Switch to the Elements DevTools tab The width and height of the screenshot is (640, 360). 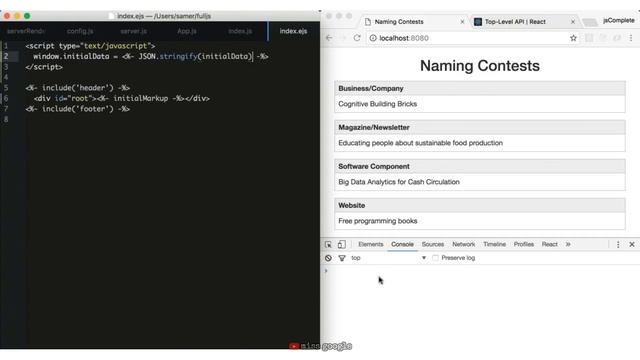pyautogui.click(x=371, y=244)
